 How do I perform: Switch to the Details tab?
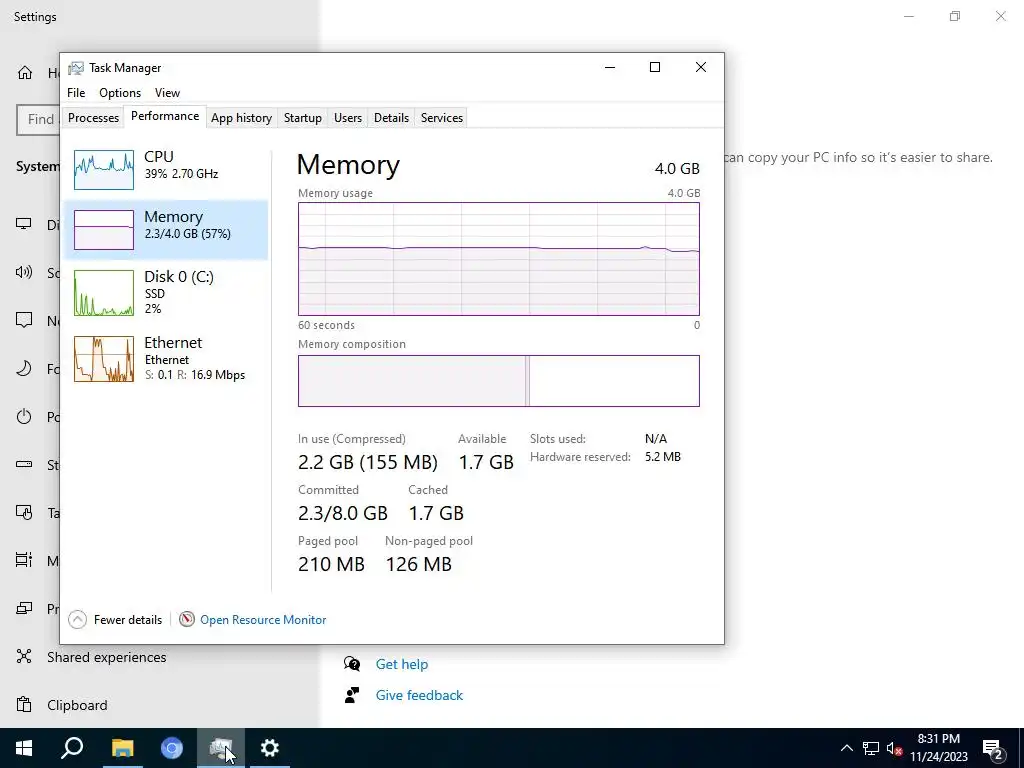pos(391,118)
